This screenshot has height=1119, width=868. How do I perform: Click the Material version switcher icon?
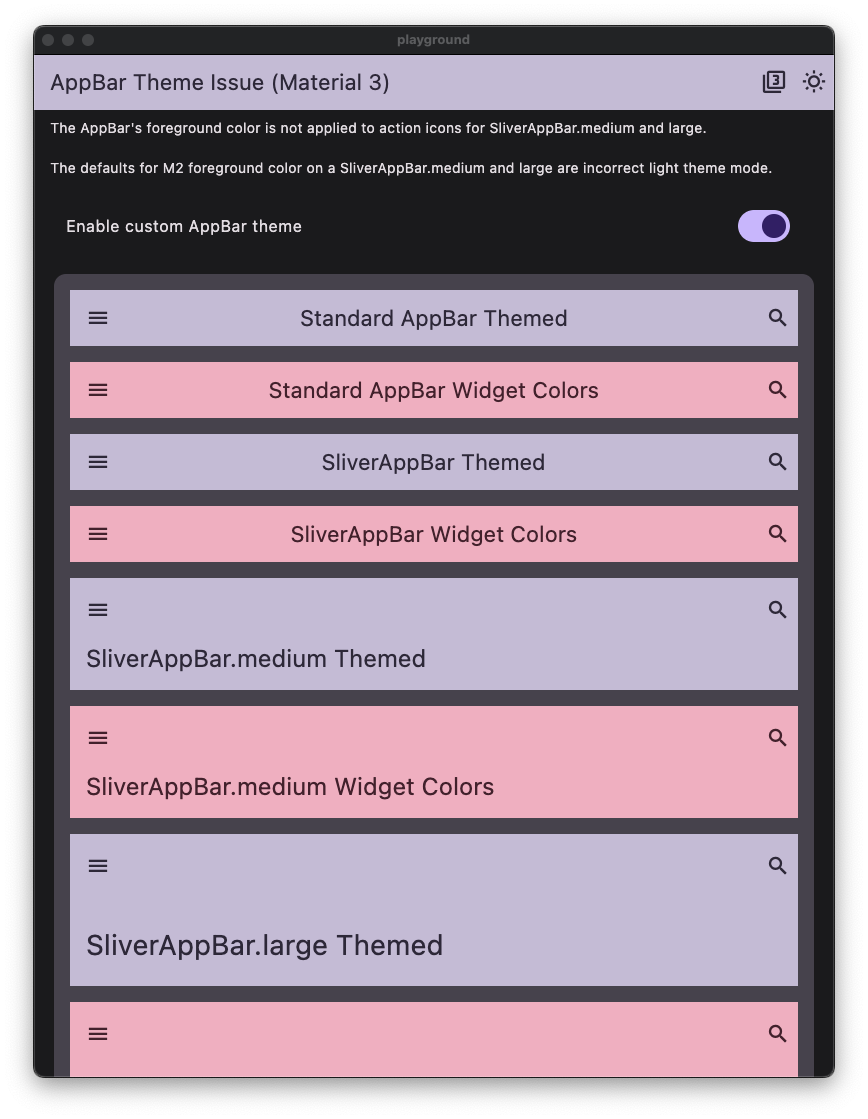pos(773,82)
